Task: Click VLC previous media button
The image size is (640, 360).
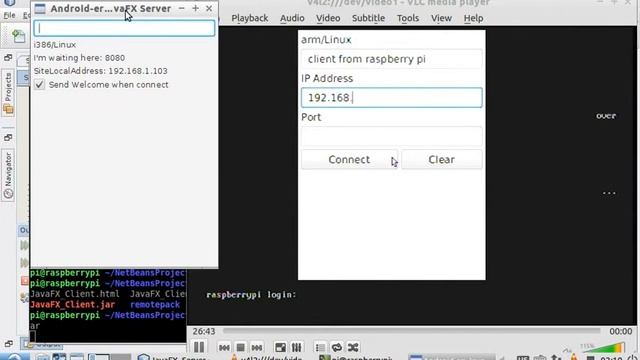Action: [224, 347]
